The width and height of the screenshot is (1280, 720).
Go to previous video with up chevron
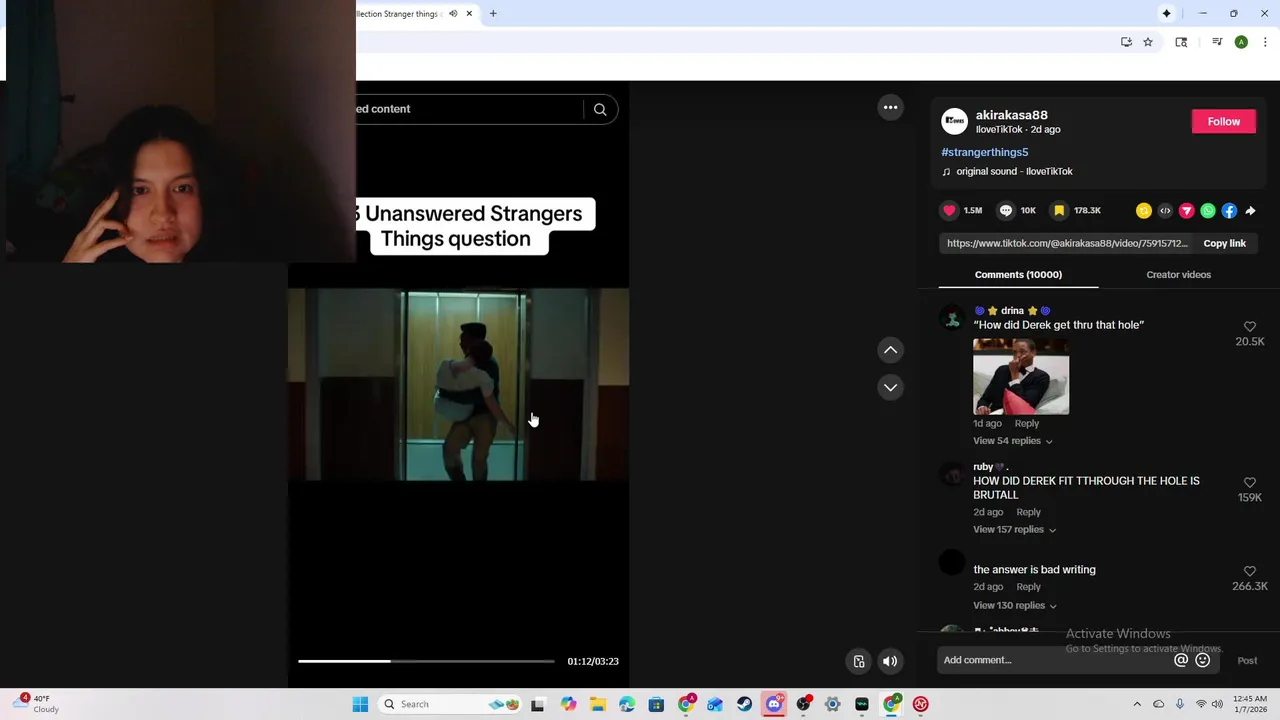tap(890, 350)
